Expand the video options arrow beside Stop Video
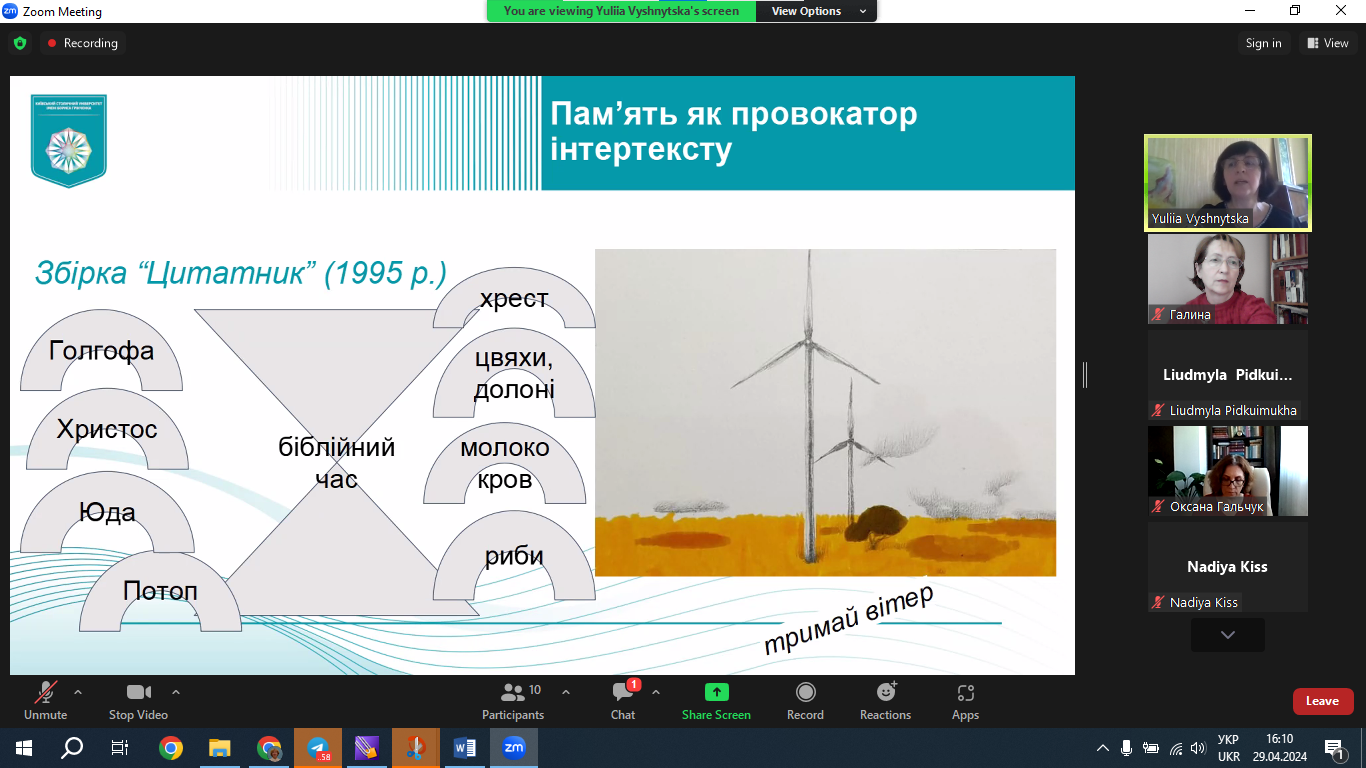Screen dimensions: 1366x768 [x=176, y=692]
